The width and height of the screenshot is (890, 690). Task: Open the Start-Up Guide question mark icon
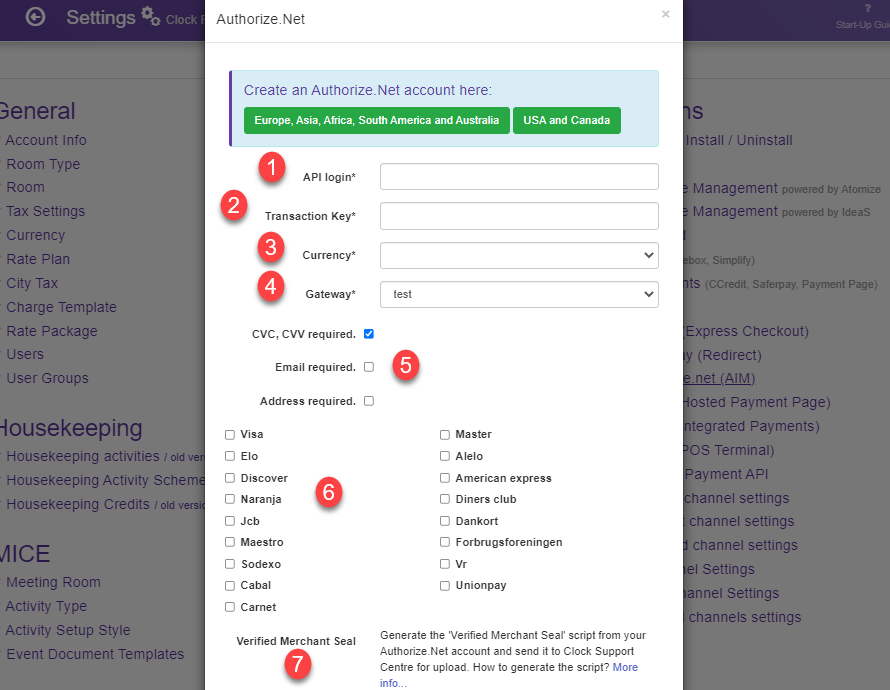[867, 10]
